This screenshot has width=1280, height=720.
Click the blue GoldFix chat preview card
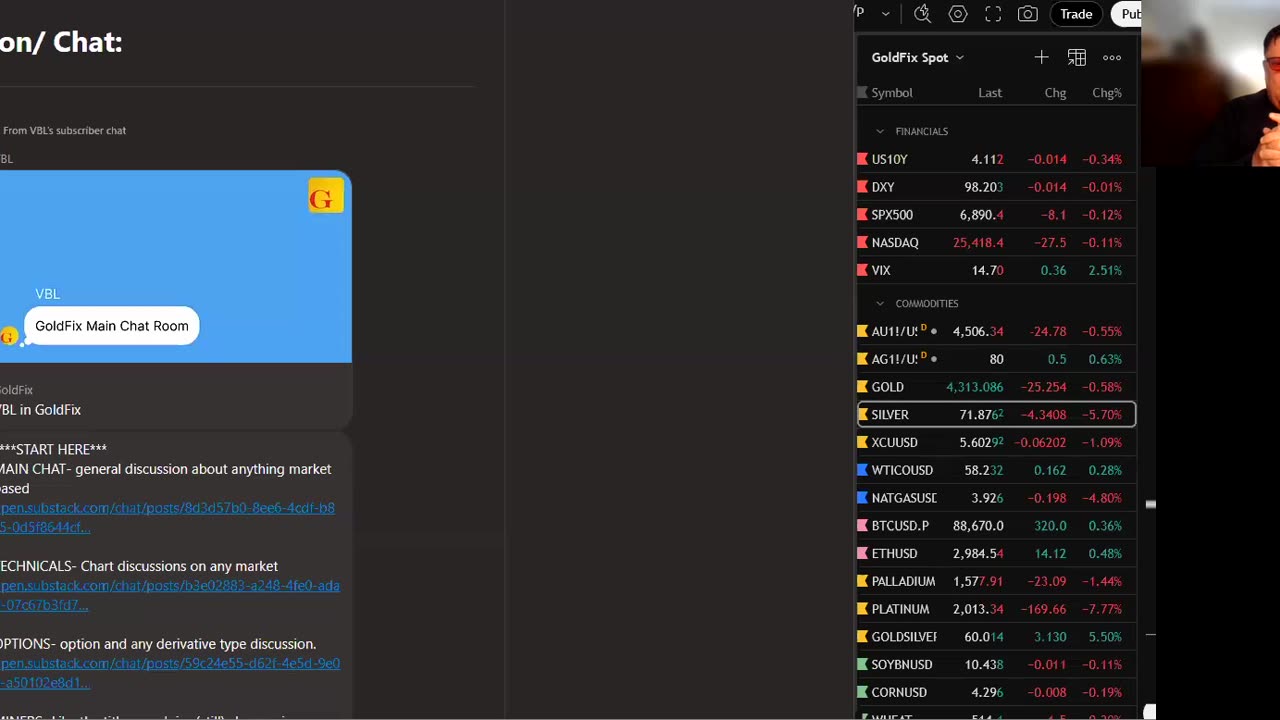175,267
